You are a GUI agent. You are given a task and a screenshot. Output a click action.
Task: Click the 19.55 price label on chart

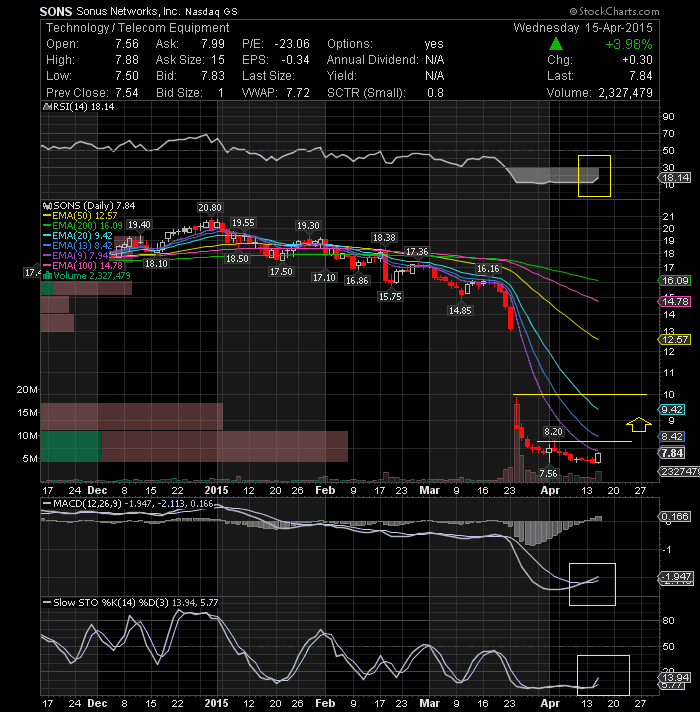[243, 222]
